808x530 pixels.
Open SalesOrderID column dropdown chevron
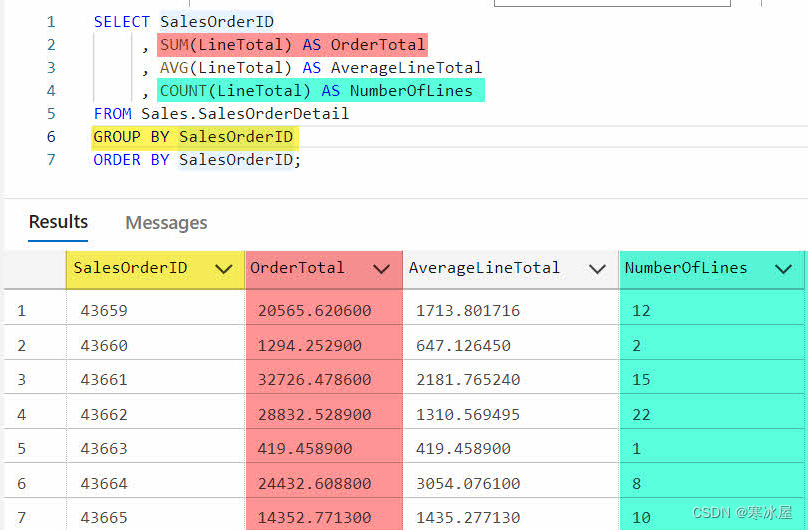224,269
